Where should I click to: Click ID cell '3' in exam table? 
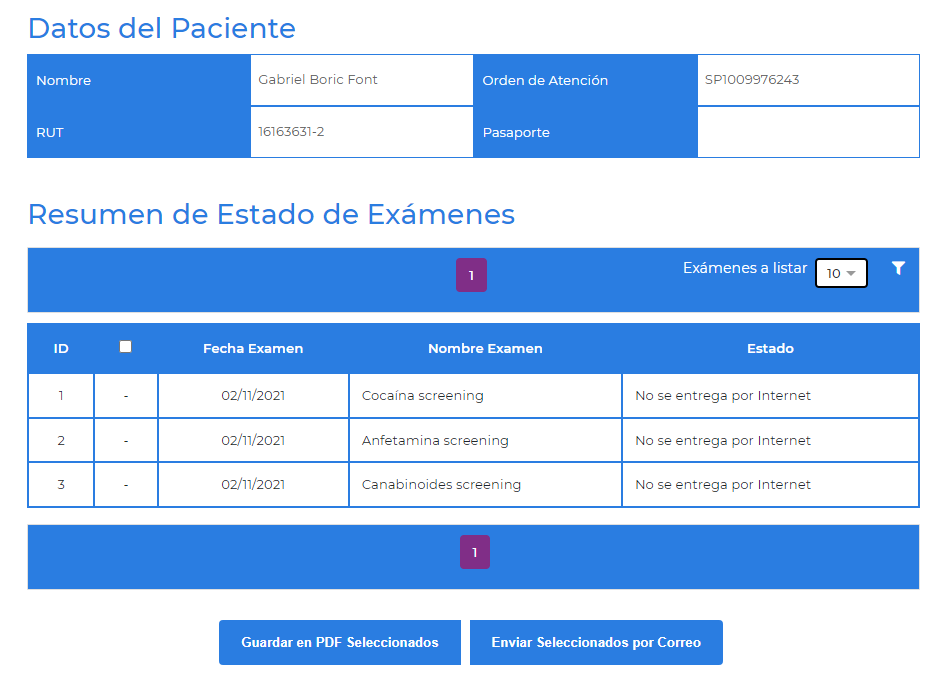click(61, 484)
